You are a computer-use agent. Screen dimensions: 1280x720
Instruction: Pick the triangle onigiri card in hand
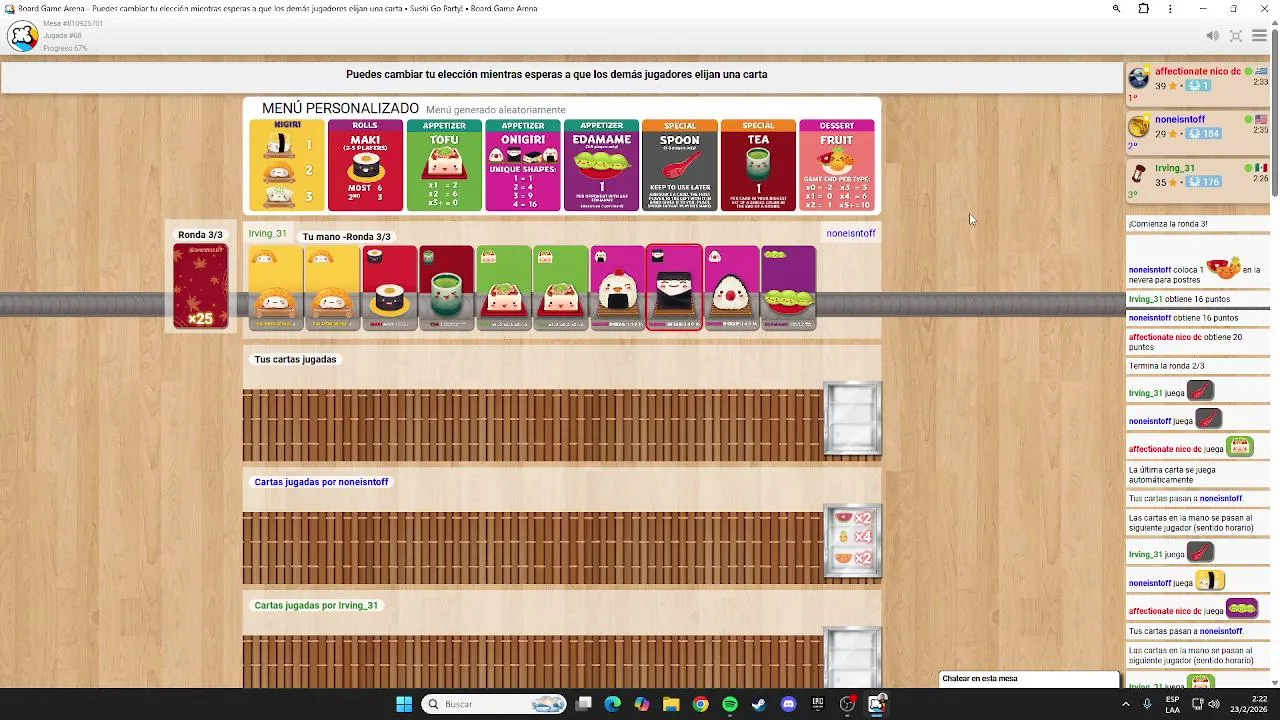(x=731, y=287)
